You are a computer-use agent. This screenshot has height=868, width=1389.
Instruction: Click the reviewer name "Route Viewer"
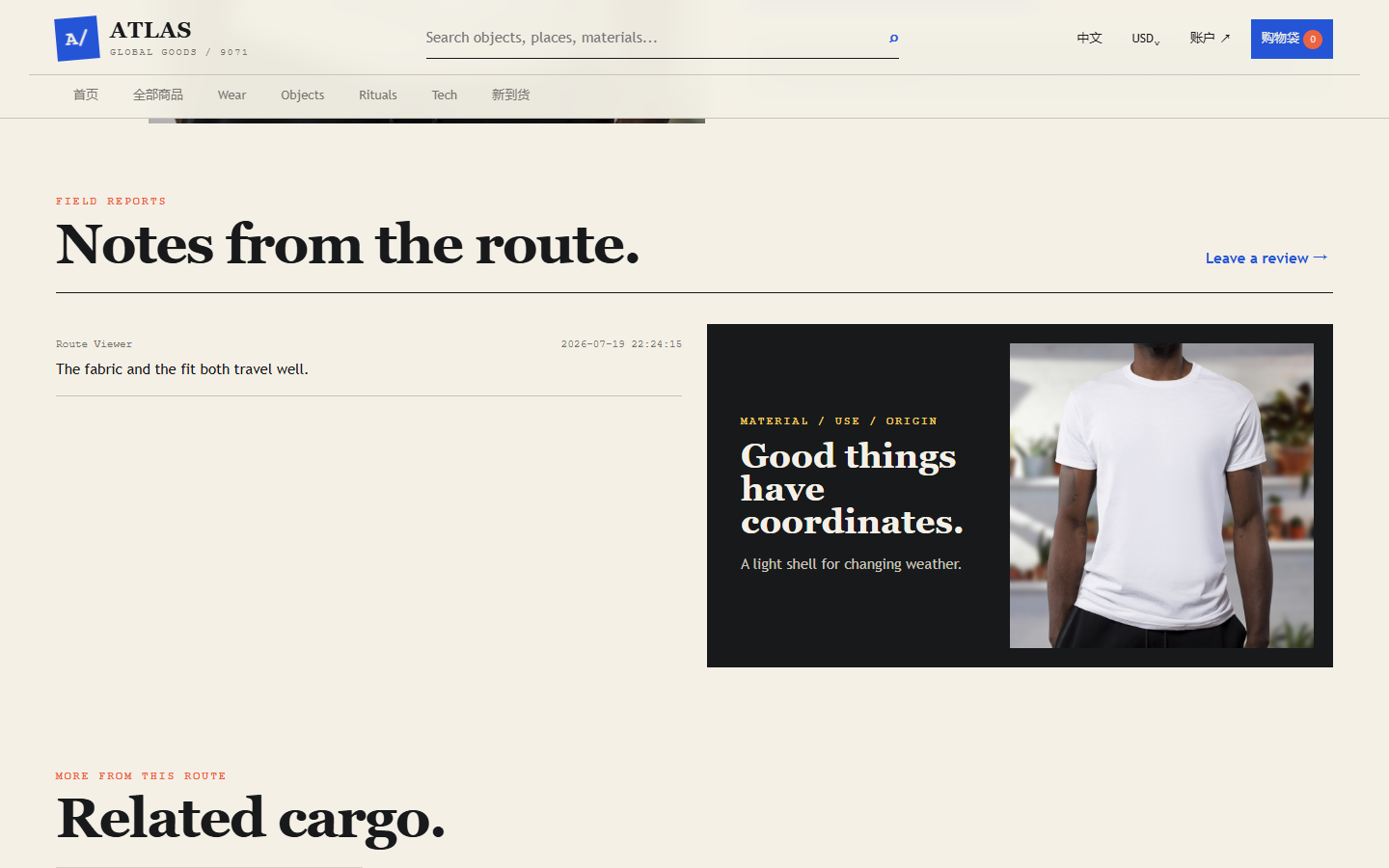[94, 344]
